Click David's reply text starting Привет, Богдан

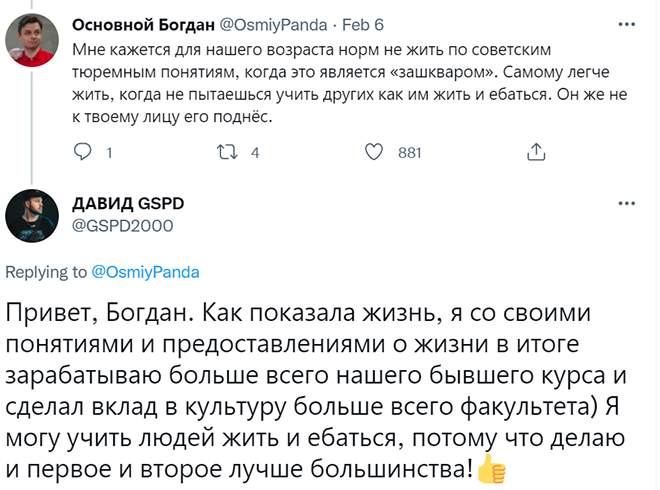316,391
